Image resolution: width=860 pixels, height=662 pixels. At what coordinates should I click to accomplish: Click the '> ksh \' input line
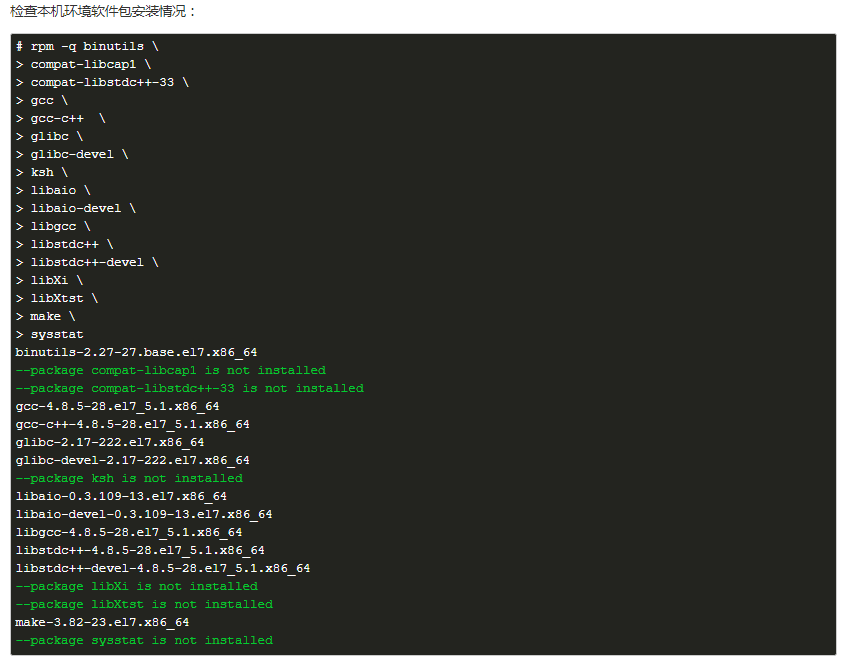coord(42,173)
